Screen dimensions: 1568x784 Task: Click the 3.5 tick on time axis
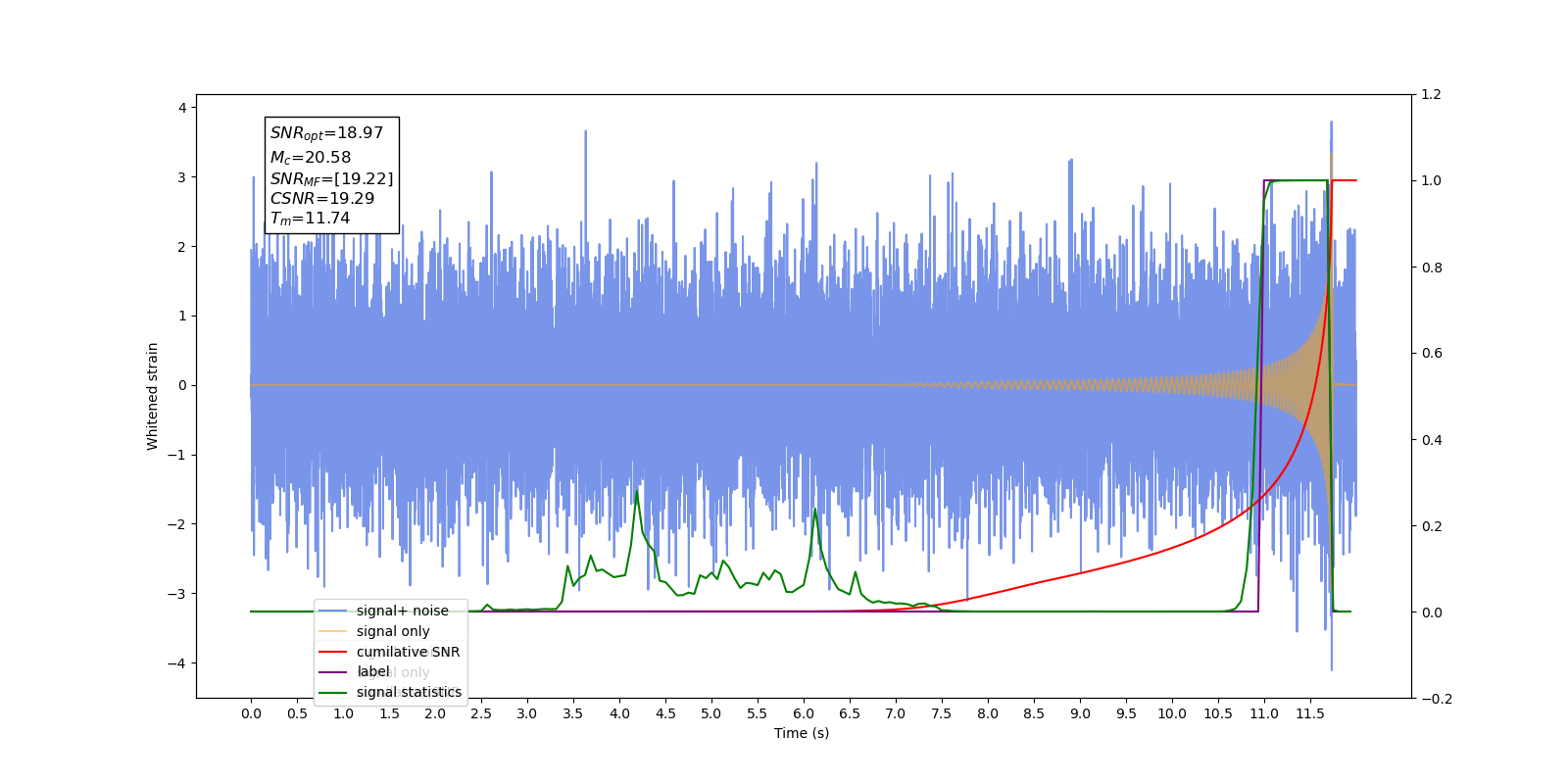pos(573,713)
